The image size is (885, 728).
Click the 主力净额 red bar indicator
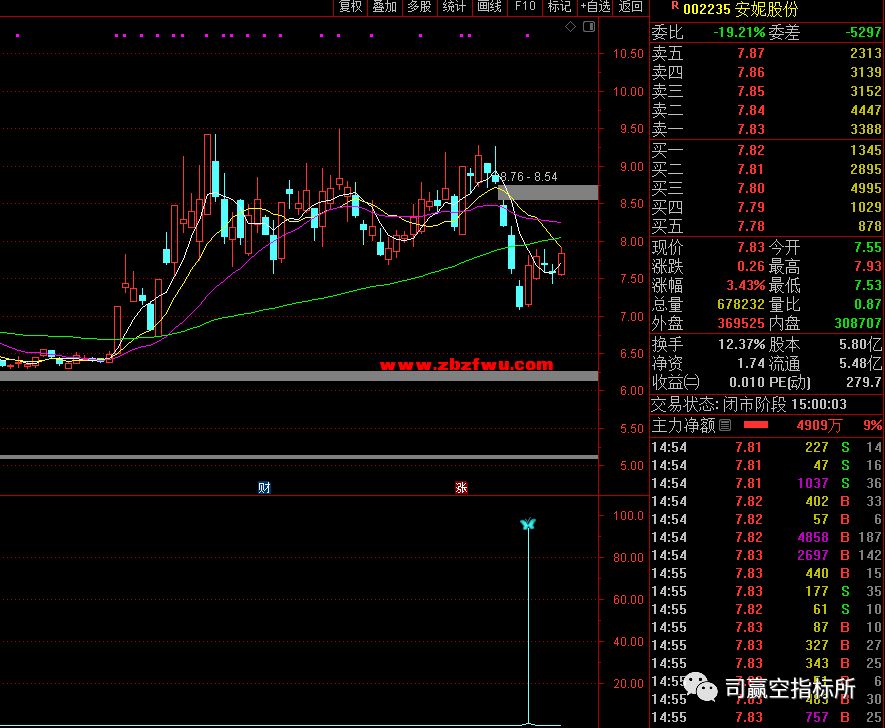(770, 425)
